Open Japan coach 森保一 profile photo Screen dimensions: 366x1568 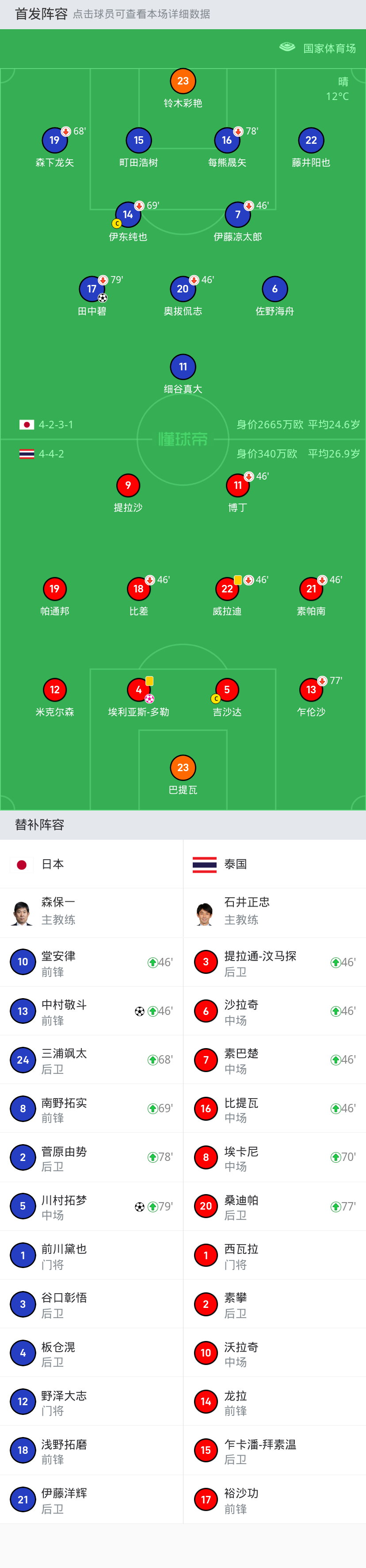(22, 913)
